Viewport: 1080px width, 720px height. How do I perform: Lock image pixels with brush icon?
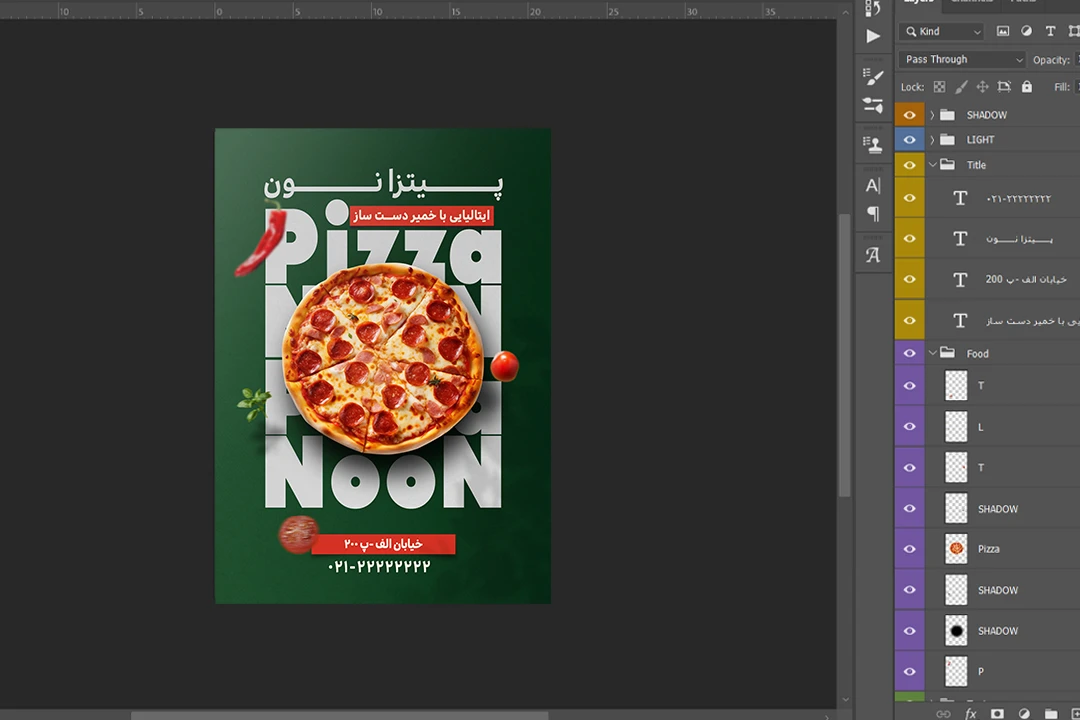961,87
